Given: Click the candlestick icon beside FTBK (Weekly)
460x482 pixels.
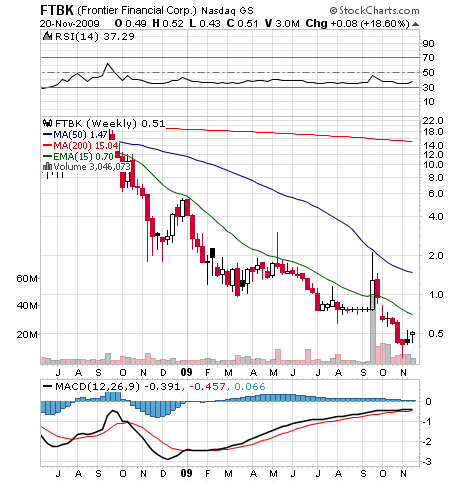Looking at the screenshot, I should 48,123.
